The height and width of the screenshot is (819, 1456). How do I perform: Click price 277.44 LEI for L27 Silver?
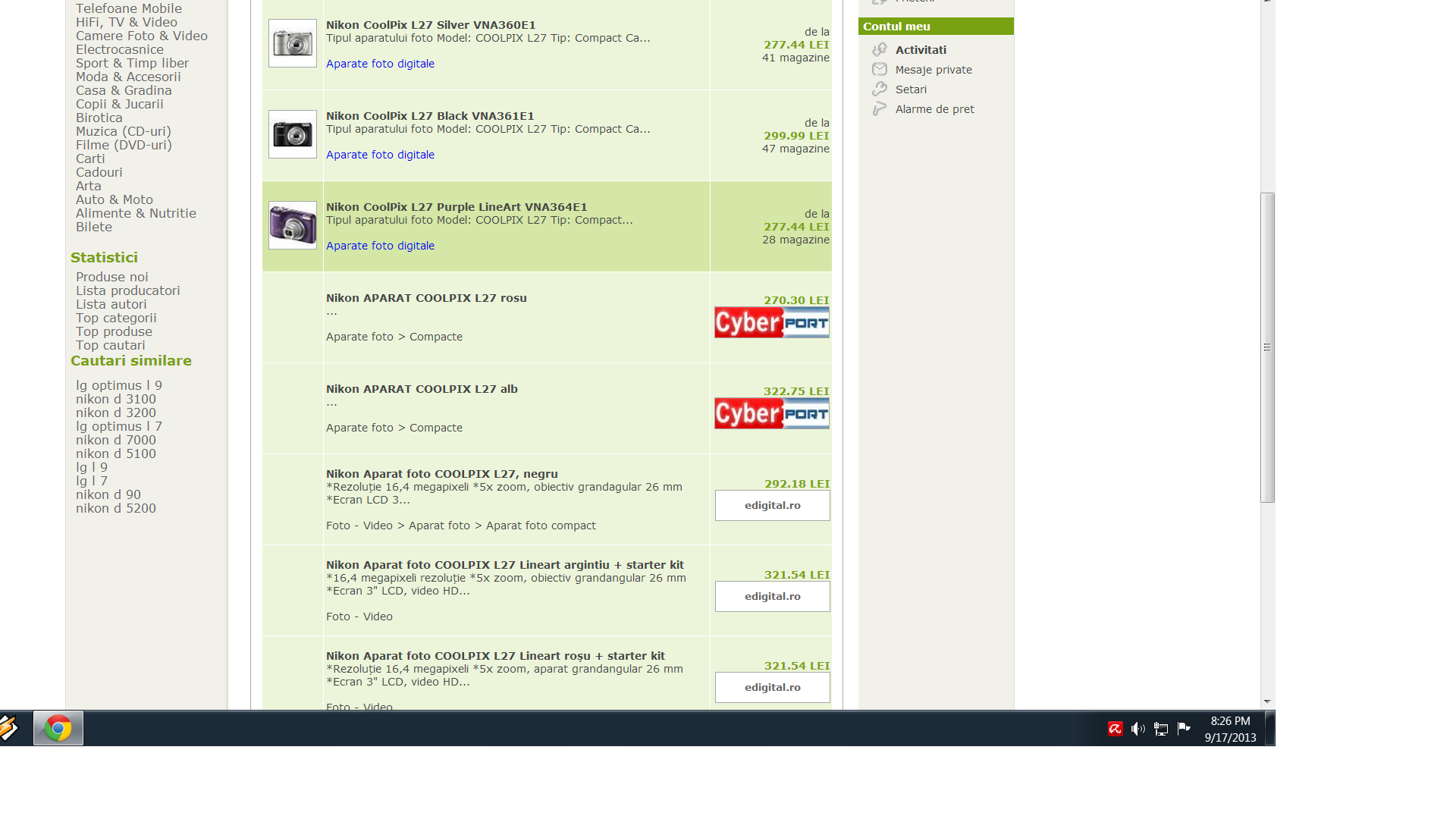pos(796,45)
